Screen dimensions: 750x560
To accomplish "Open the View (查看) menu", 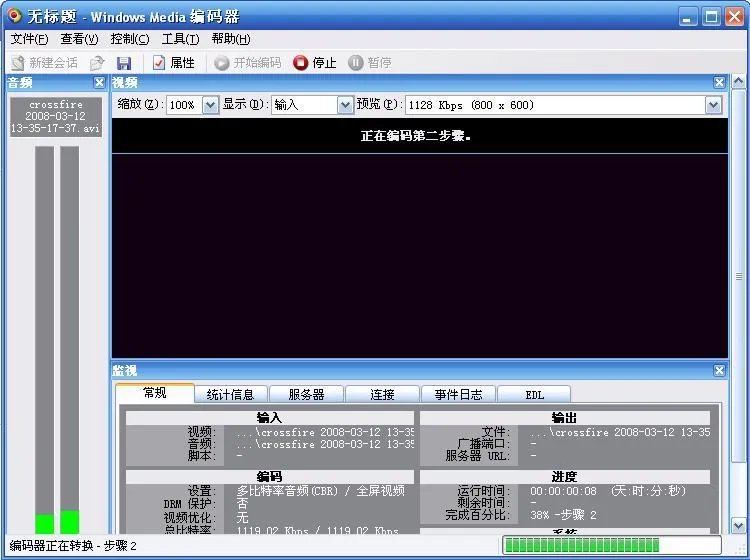I will pyautogui.click(x=79, y=39).
